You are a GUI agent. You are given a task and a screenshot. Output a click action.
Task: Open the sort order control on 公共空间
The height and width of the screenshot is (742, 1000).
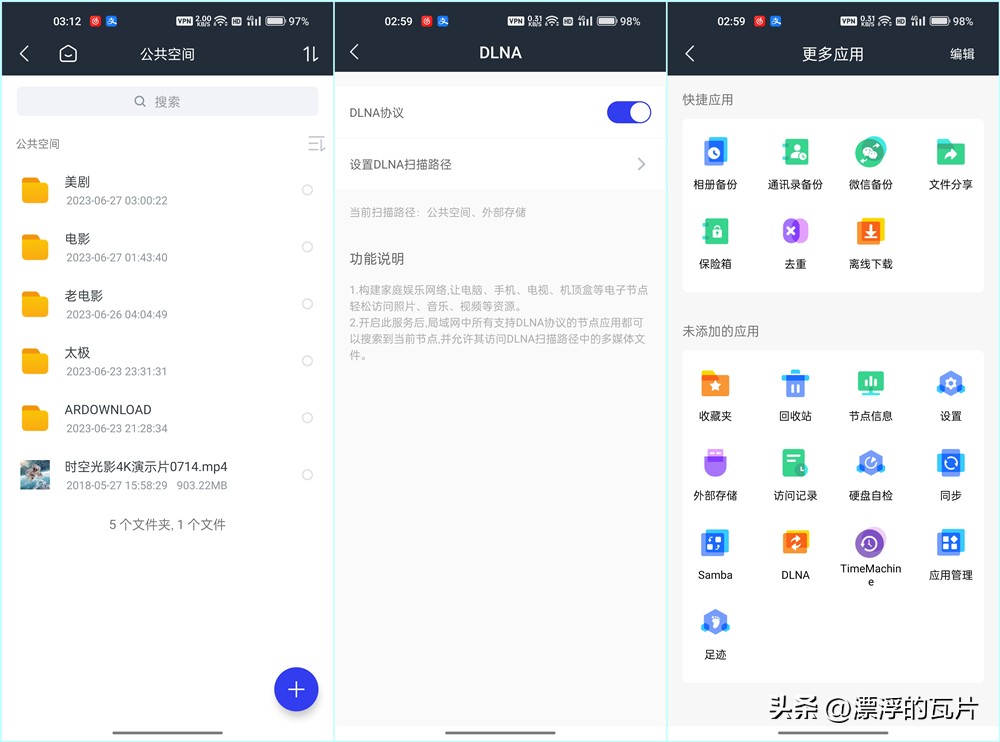(312, 53)
